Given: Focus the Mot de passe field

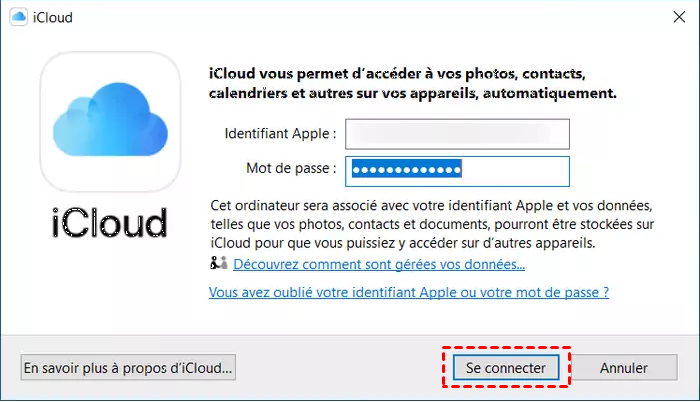Looking at the screenshot, I should (x=457, y=171).
